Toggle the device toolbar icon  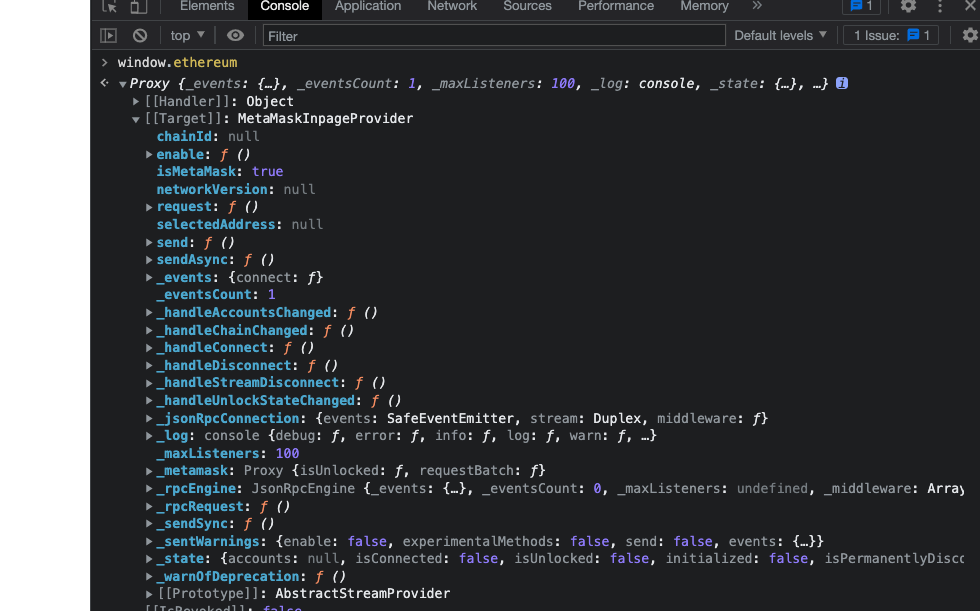tap(138, 7)
